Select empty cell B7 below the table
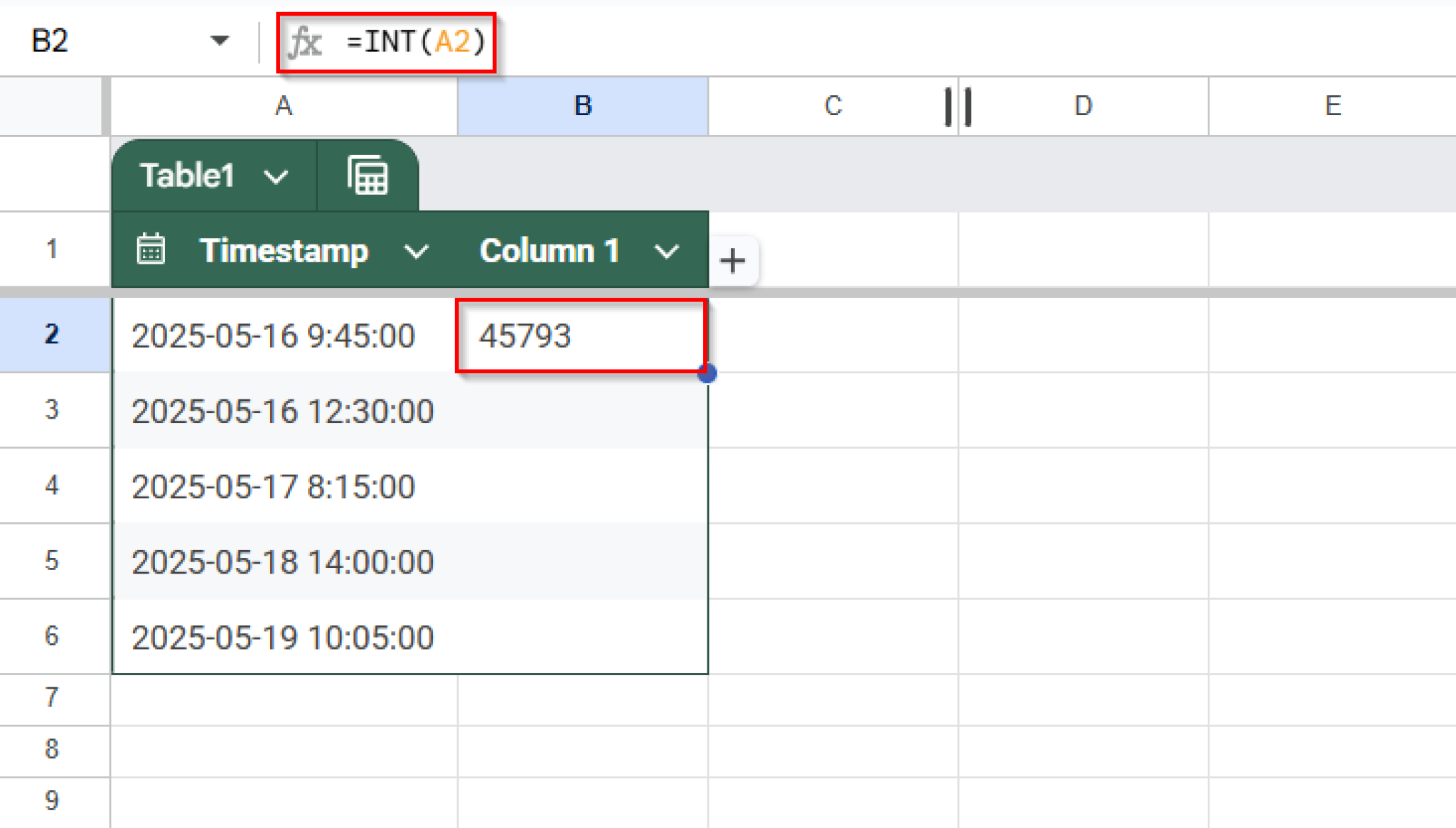1456x828 pixels. click(x=582, y=699)
